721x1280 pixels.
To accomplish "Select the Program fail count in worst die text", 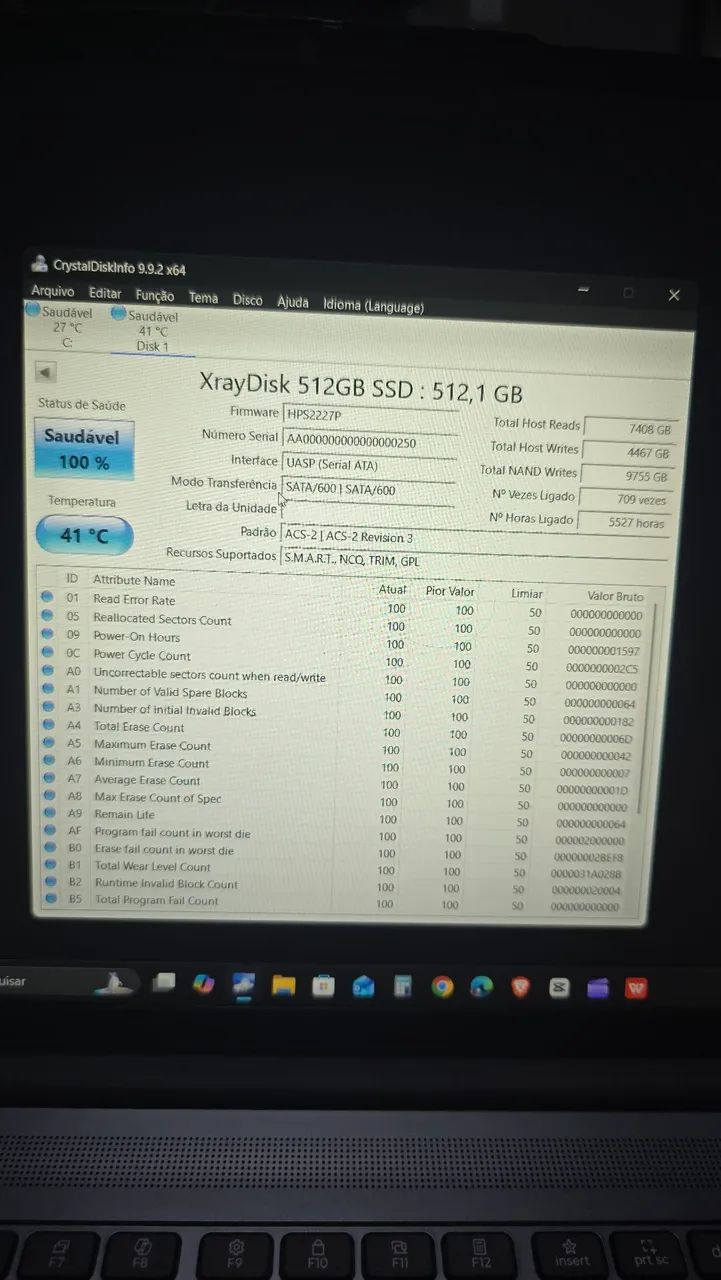I will coord(172,832).
